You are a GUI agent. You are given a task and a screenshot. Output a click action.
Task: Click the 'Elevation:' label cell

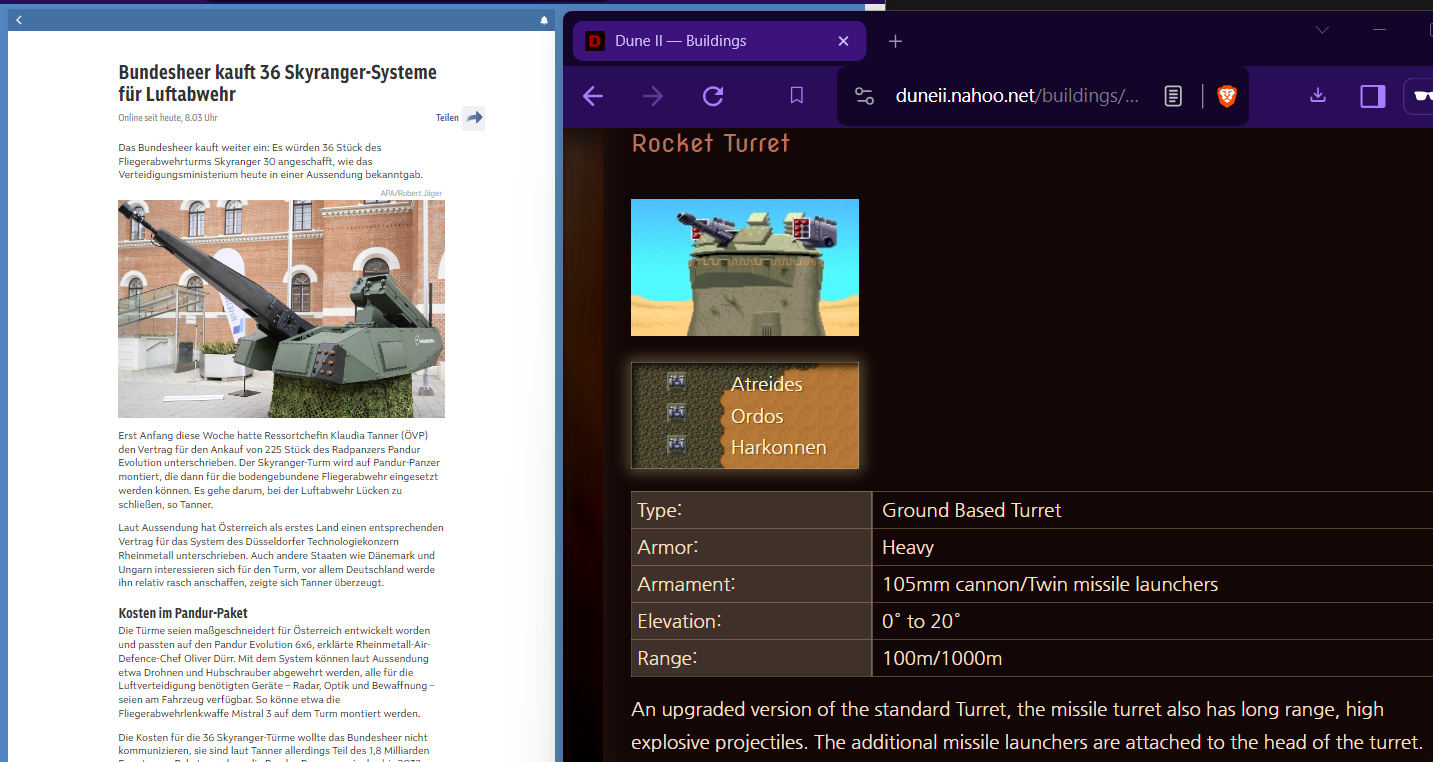click(x=752, y=621)
